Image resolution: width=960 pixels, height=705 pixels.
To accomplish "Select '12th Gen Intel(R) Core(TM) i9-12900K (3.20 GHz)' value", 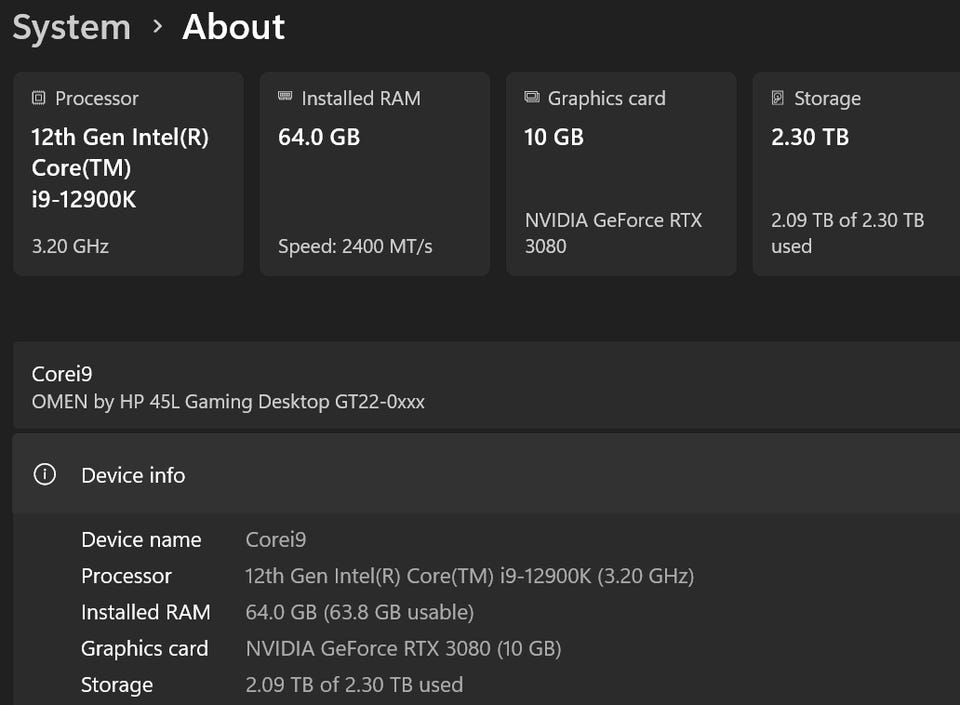I will (470, 576).
